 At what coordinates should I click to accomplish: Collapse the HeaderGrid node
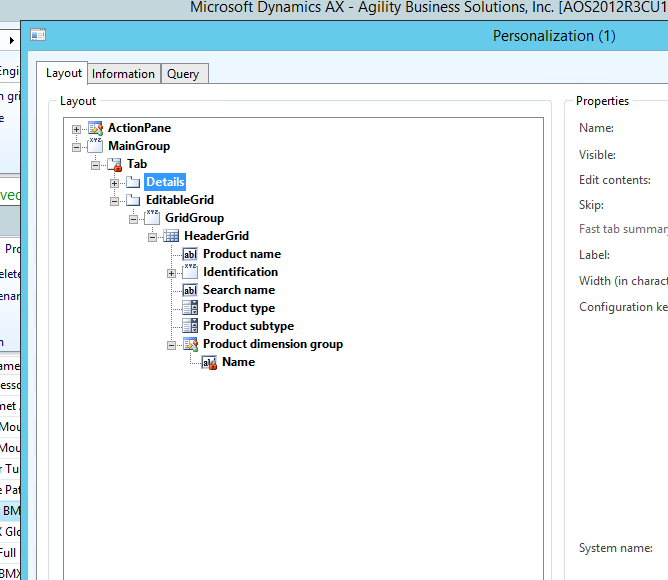152,237
